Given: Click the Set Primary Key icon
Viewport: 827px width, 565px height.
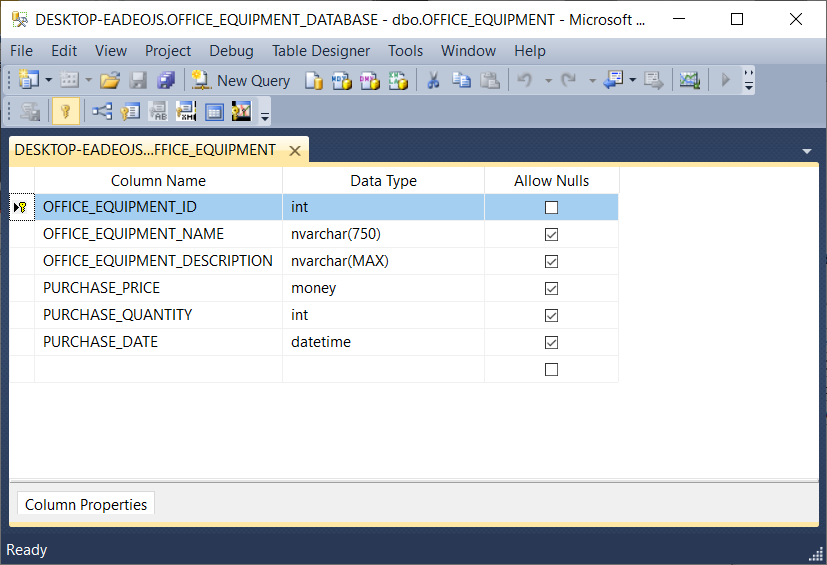Looking at the screenshot, I should click(65, 112).
